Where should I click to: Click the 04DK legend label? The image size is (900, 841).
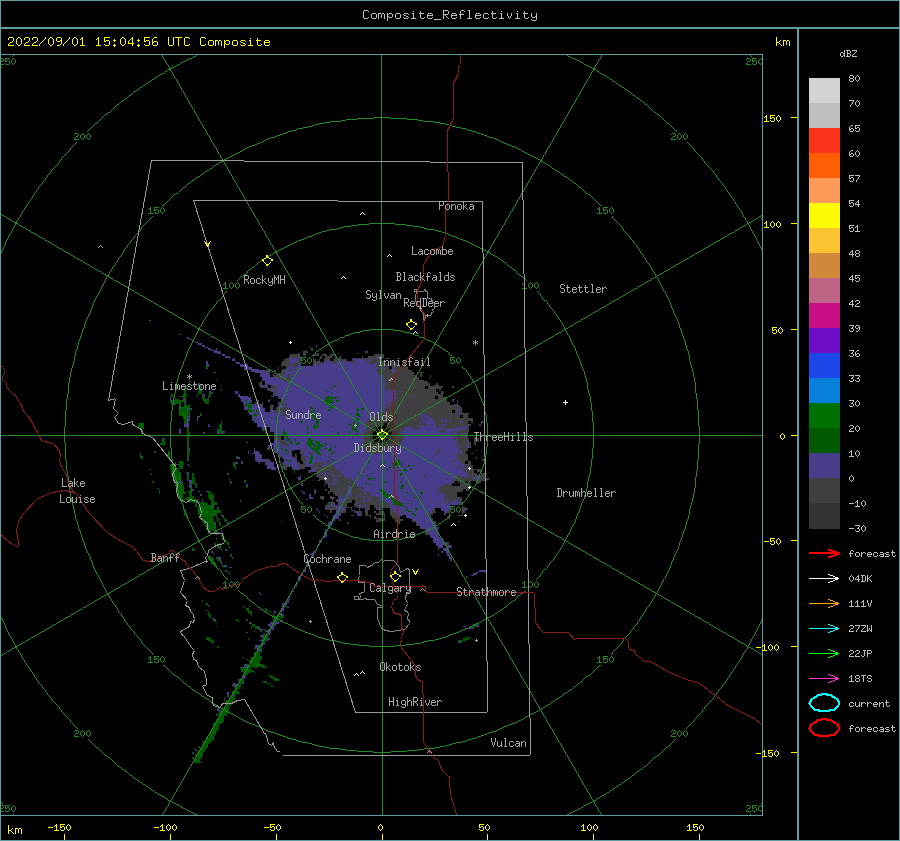coord(860,579)
